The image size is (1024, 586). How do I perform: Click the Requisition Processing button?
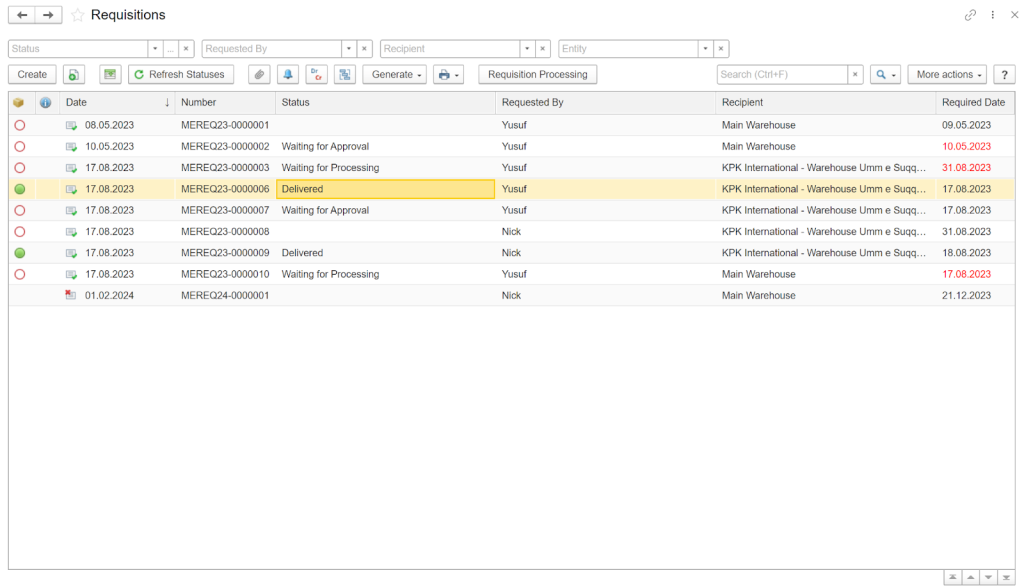[x=537, y=74]
